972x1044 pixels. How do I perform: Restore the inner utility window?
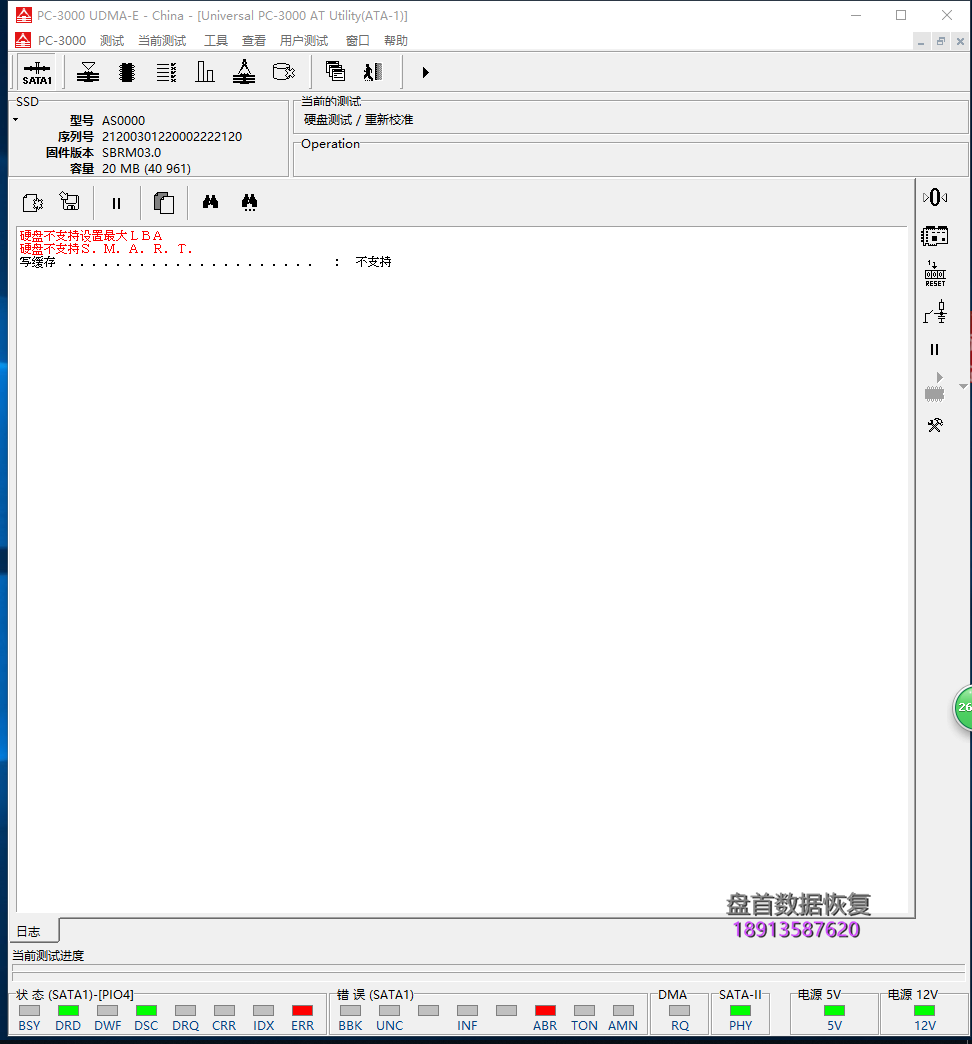[940, 41]
